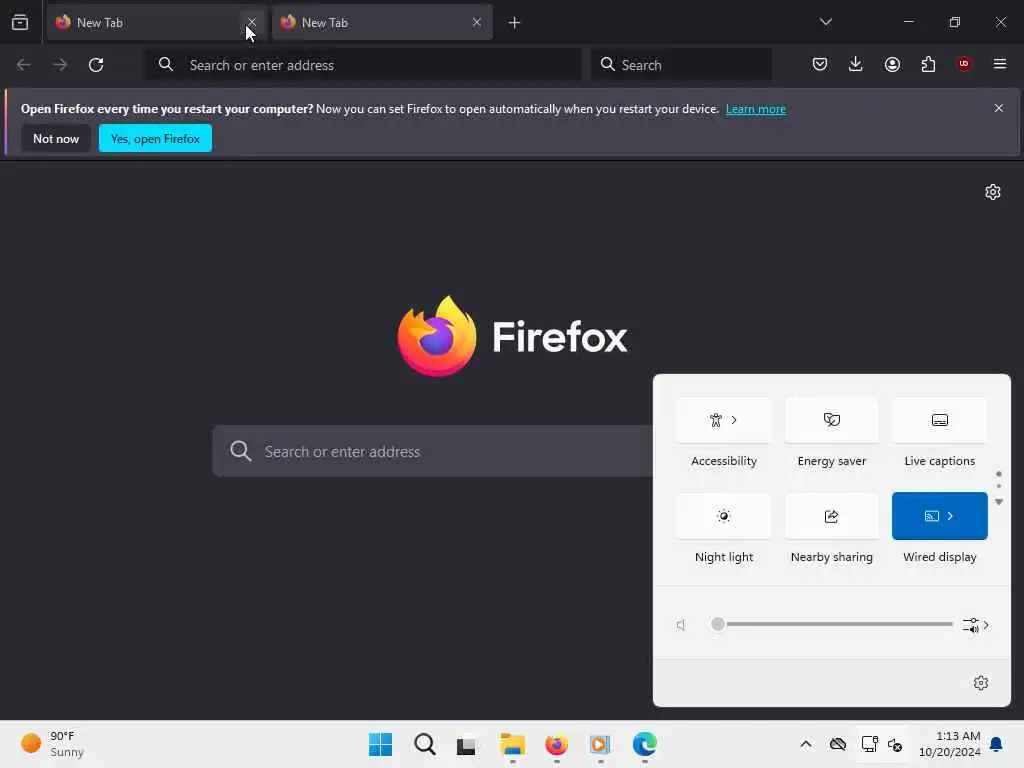The image size is (1024, 768).
Task: Close the first New Tab
Action: tap(251, 22)
